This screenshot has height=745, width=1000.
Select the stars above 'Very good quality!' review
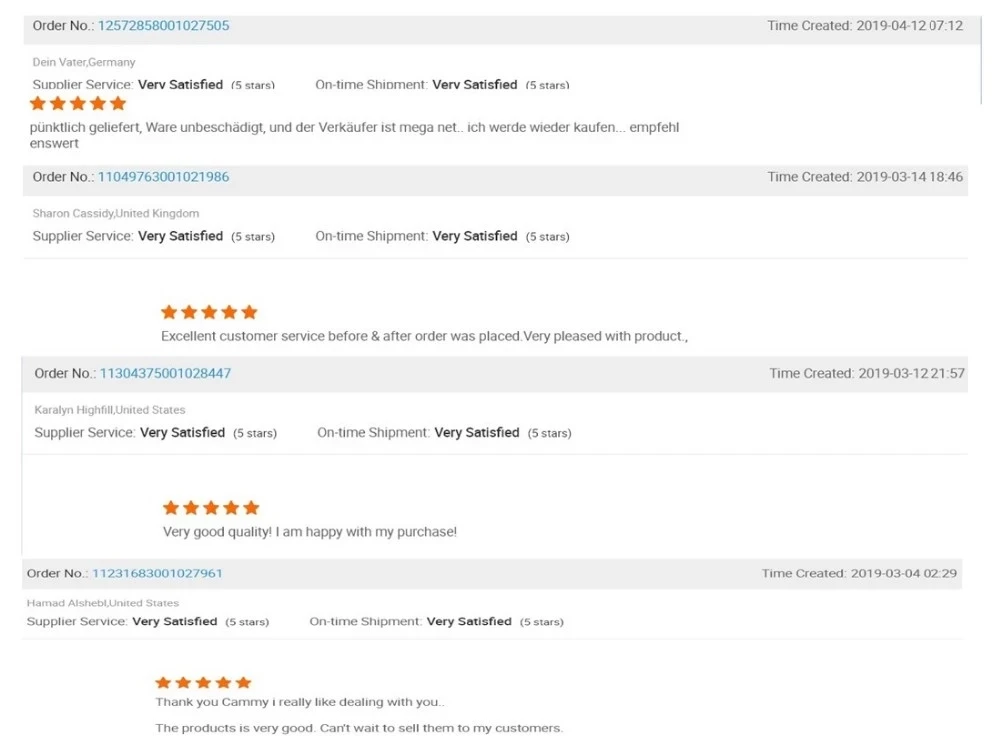click(x=211, y=508)
